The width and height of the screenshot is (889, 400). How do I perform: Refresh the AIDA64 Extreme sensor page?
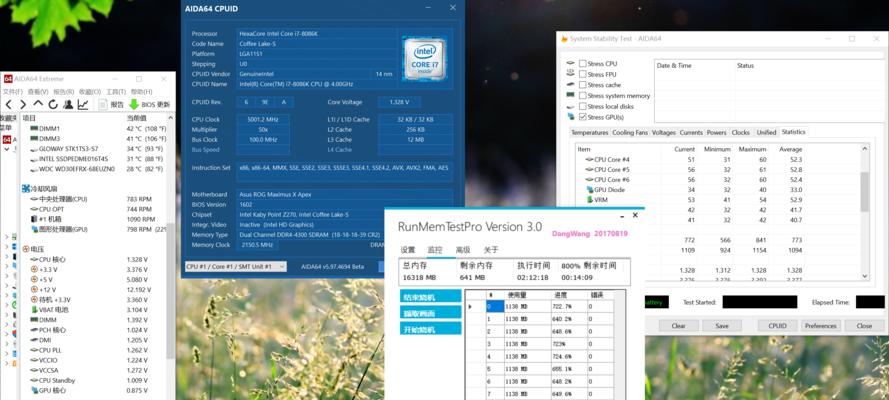[53, 104]
